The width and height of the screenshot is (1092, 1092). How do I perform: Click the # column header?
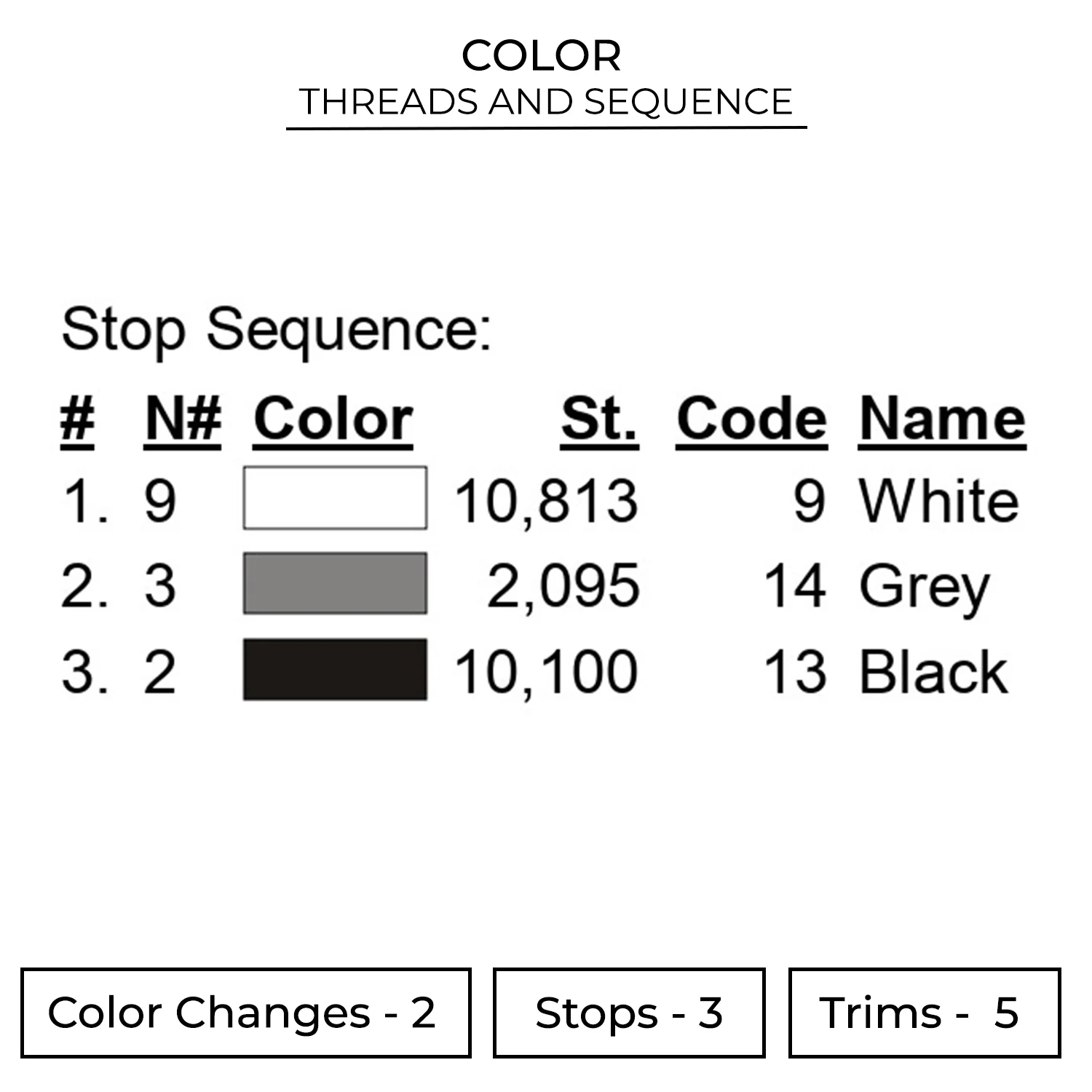tap(77, 420)
